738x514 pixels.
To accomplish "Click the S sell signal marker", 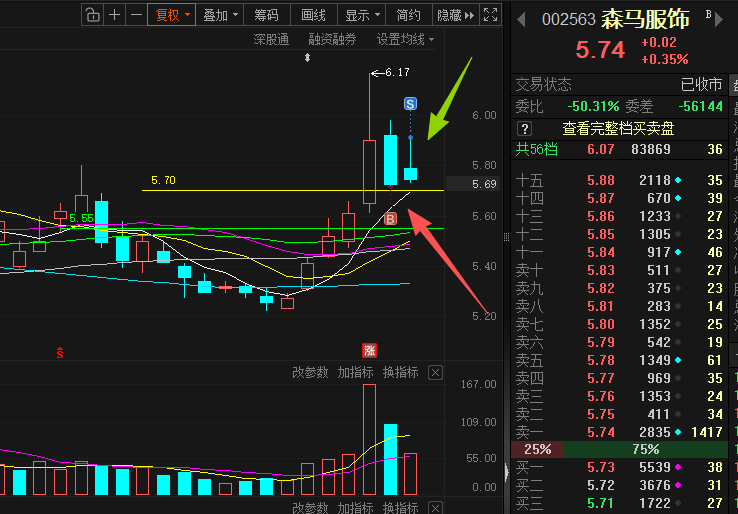I will (410, 104).
